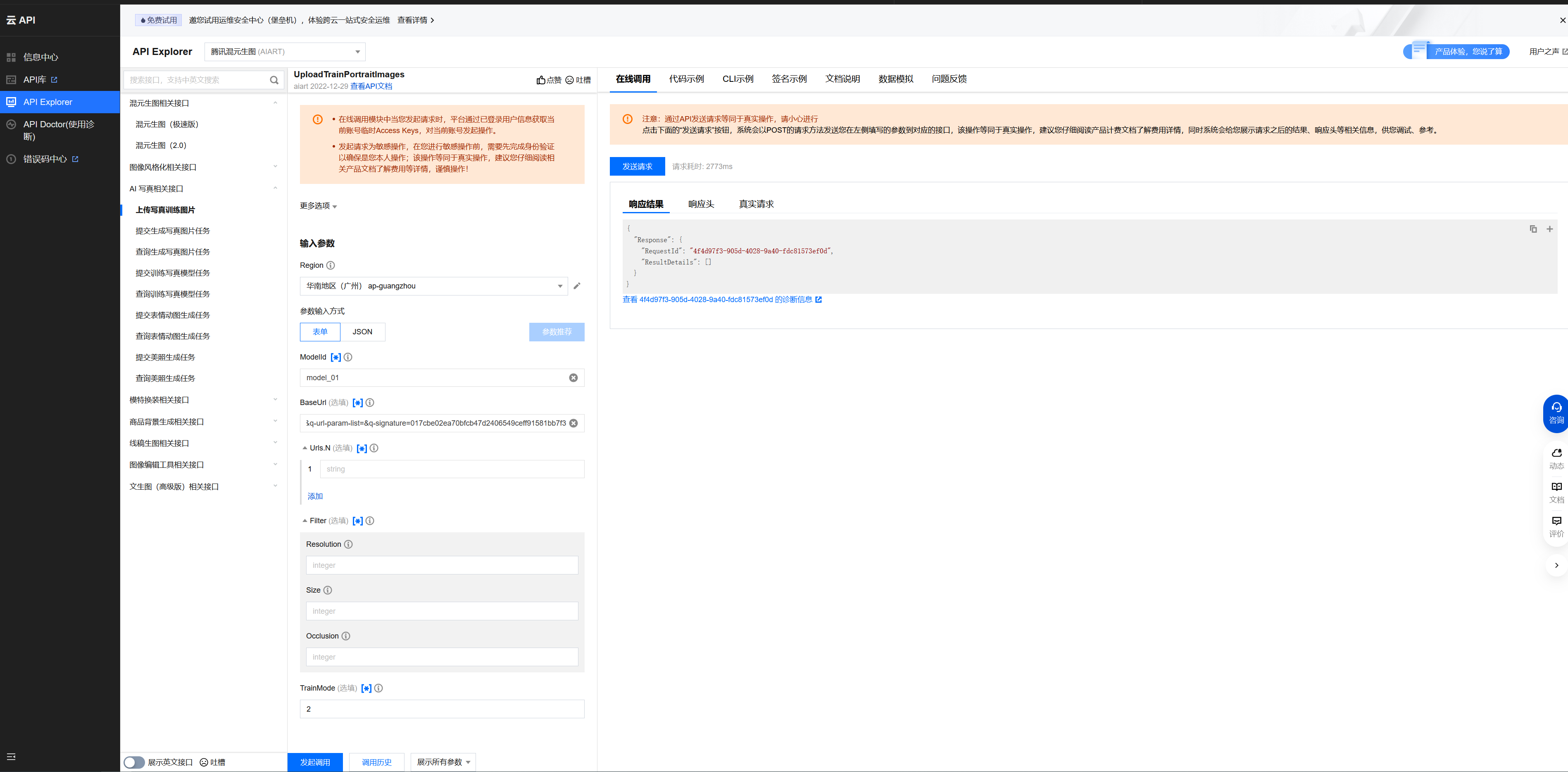This screenshot has height=772, width=1568.
Task: Click the Region info icon
Action: (x=331, y=265)
